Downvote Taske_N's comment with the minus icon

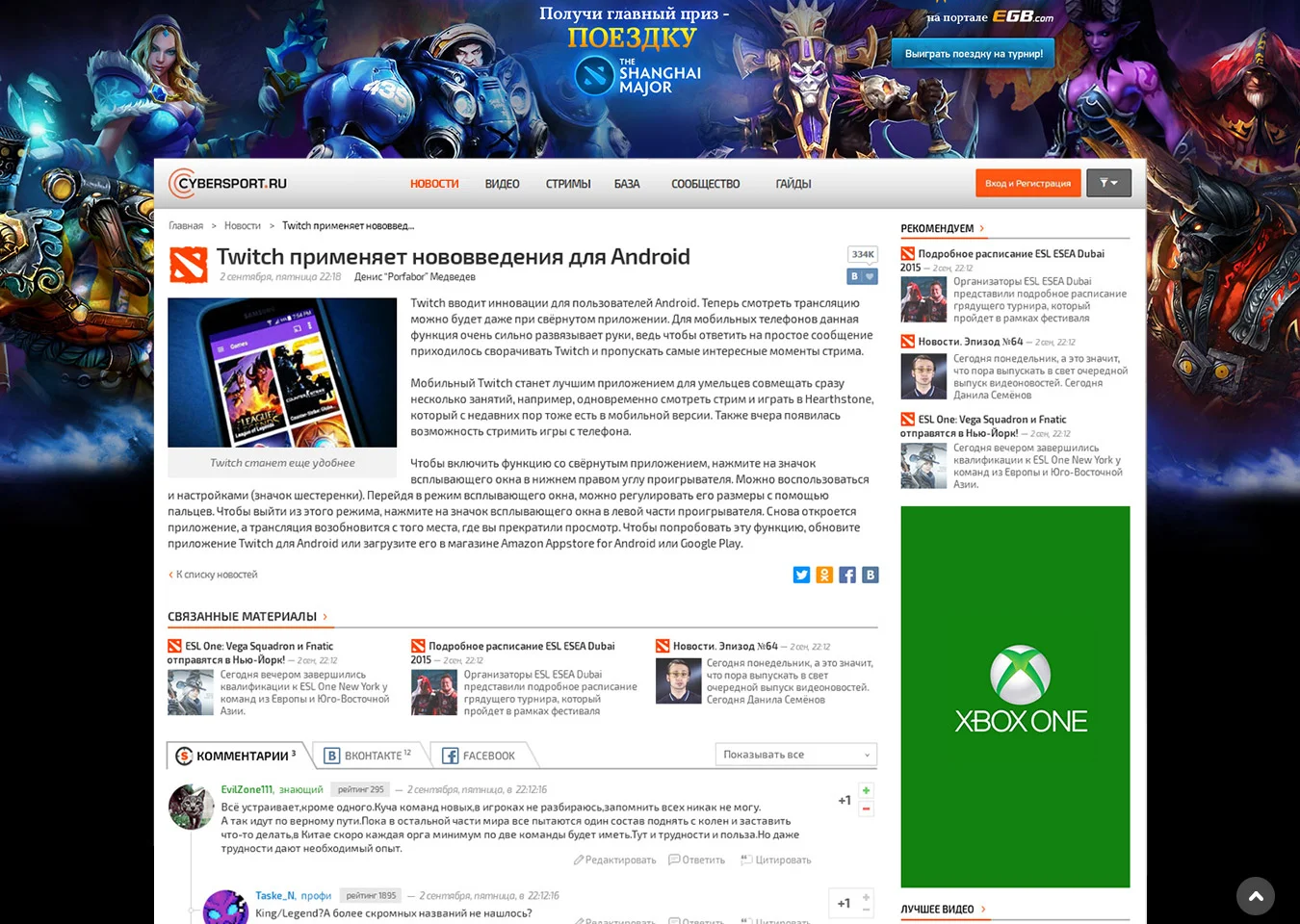(x=866, y=910)
